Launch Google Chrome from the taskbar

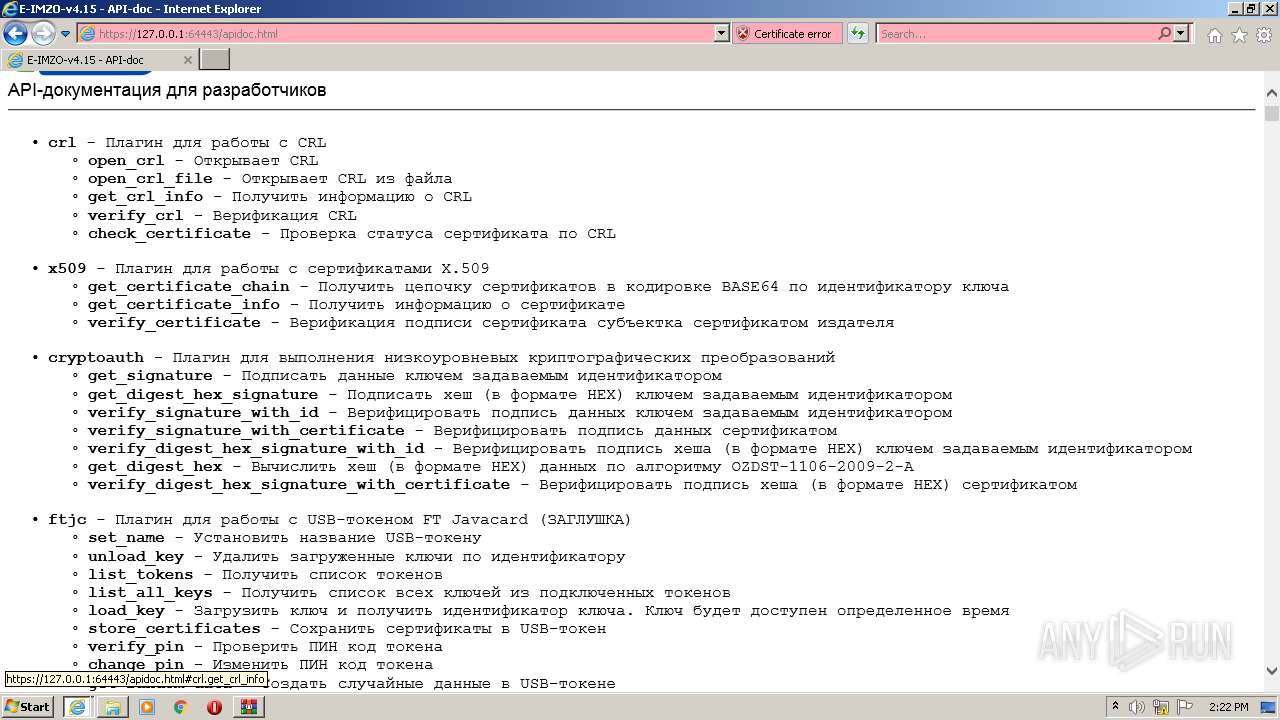181,707
